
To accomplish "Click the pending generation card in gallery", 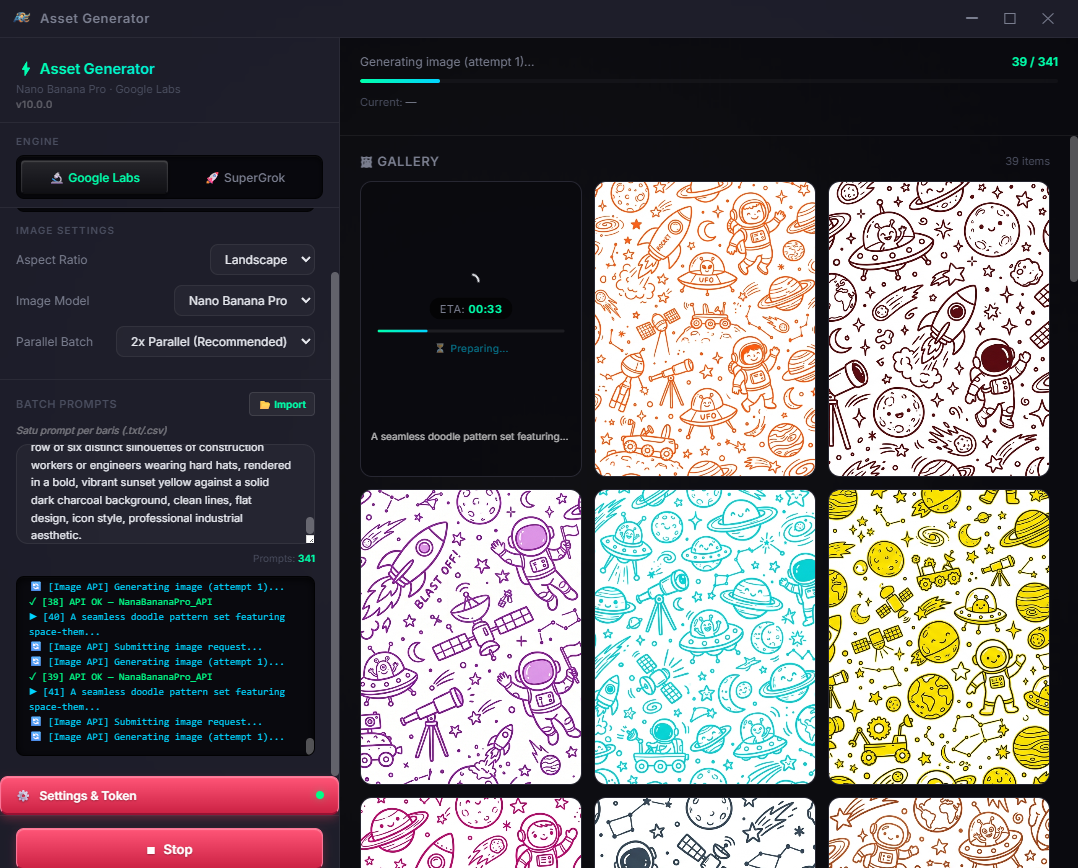I will [471, 329].
